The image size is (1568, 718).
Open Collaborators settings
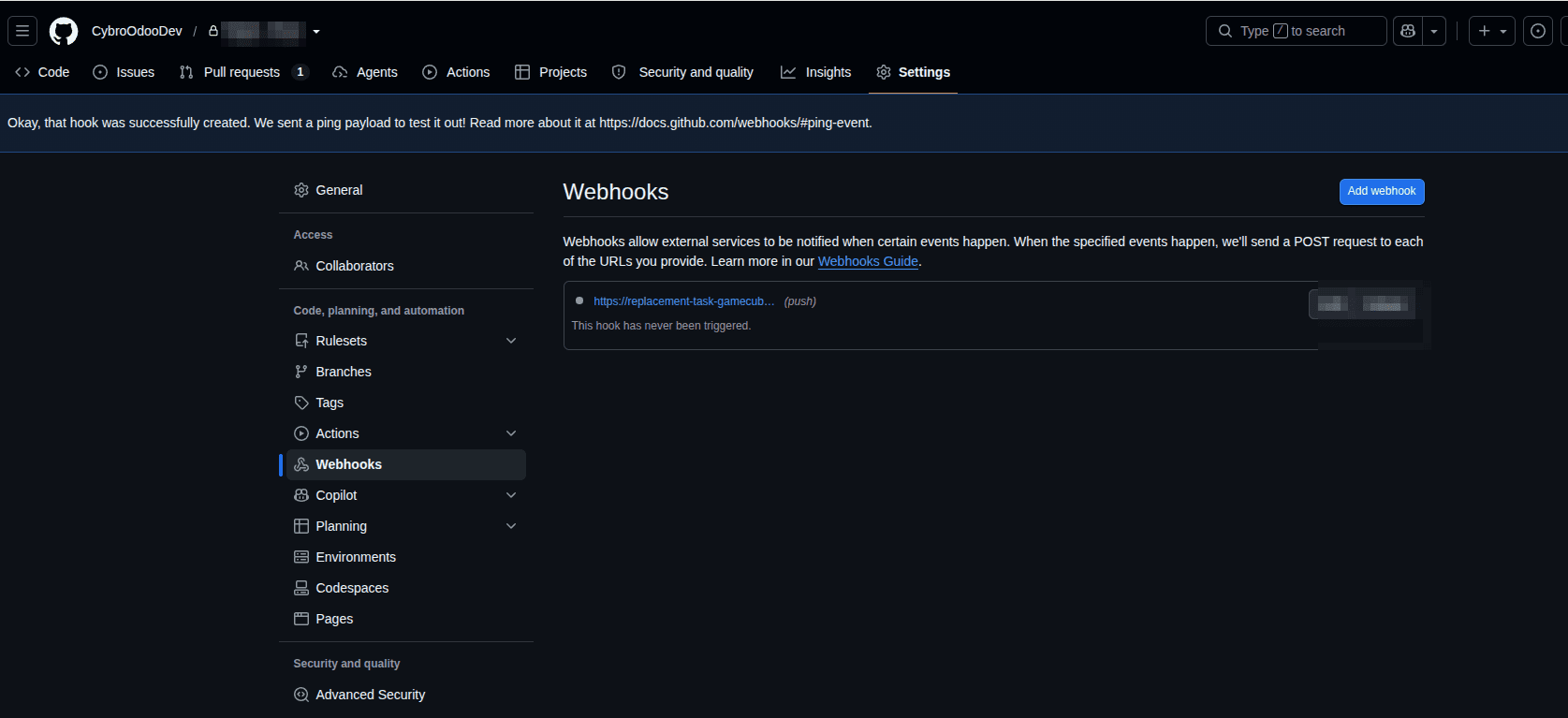(406, 266)
